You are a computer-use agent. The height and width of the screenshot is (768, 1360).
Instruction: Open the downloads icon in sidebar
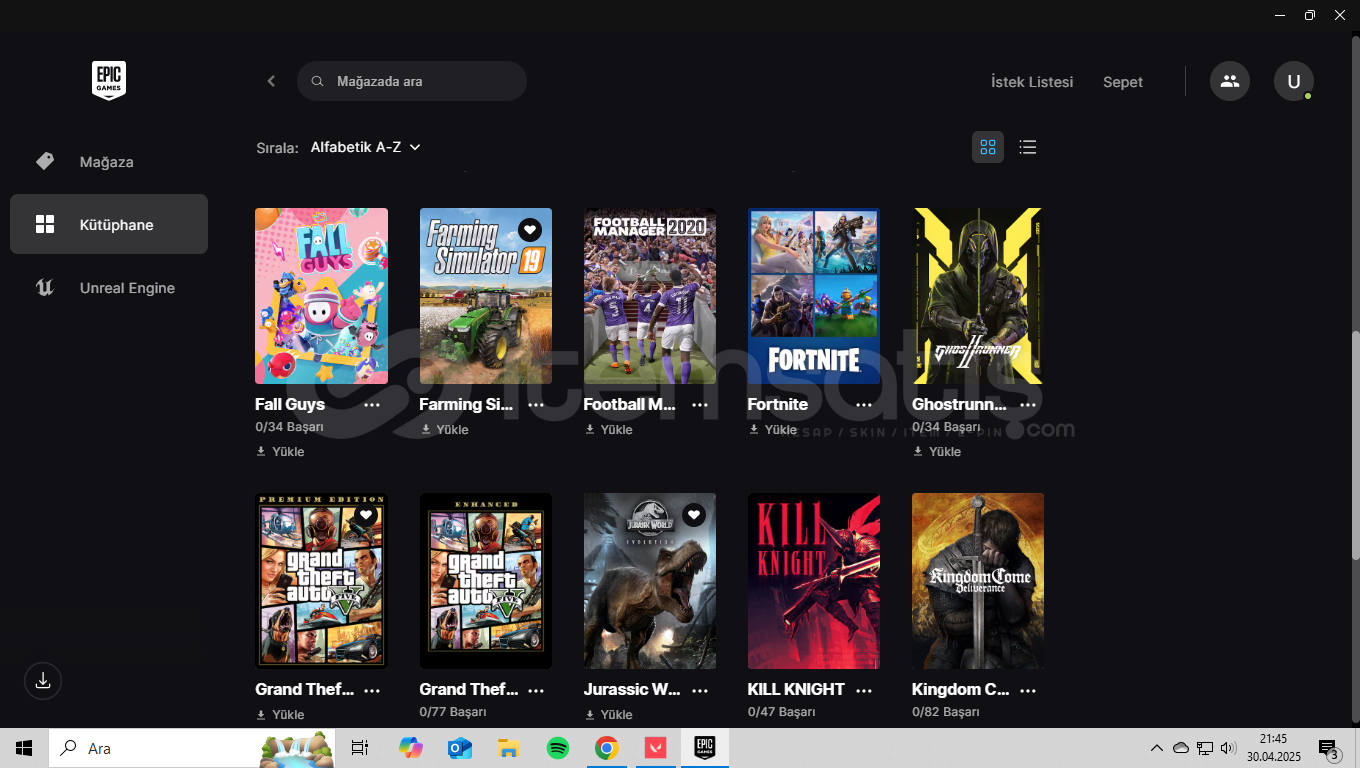coord(43,681)
